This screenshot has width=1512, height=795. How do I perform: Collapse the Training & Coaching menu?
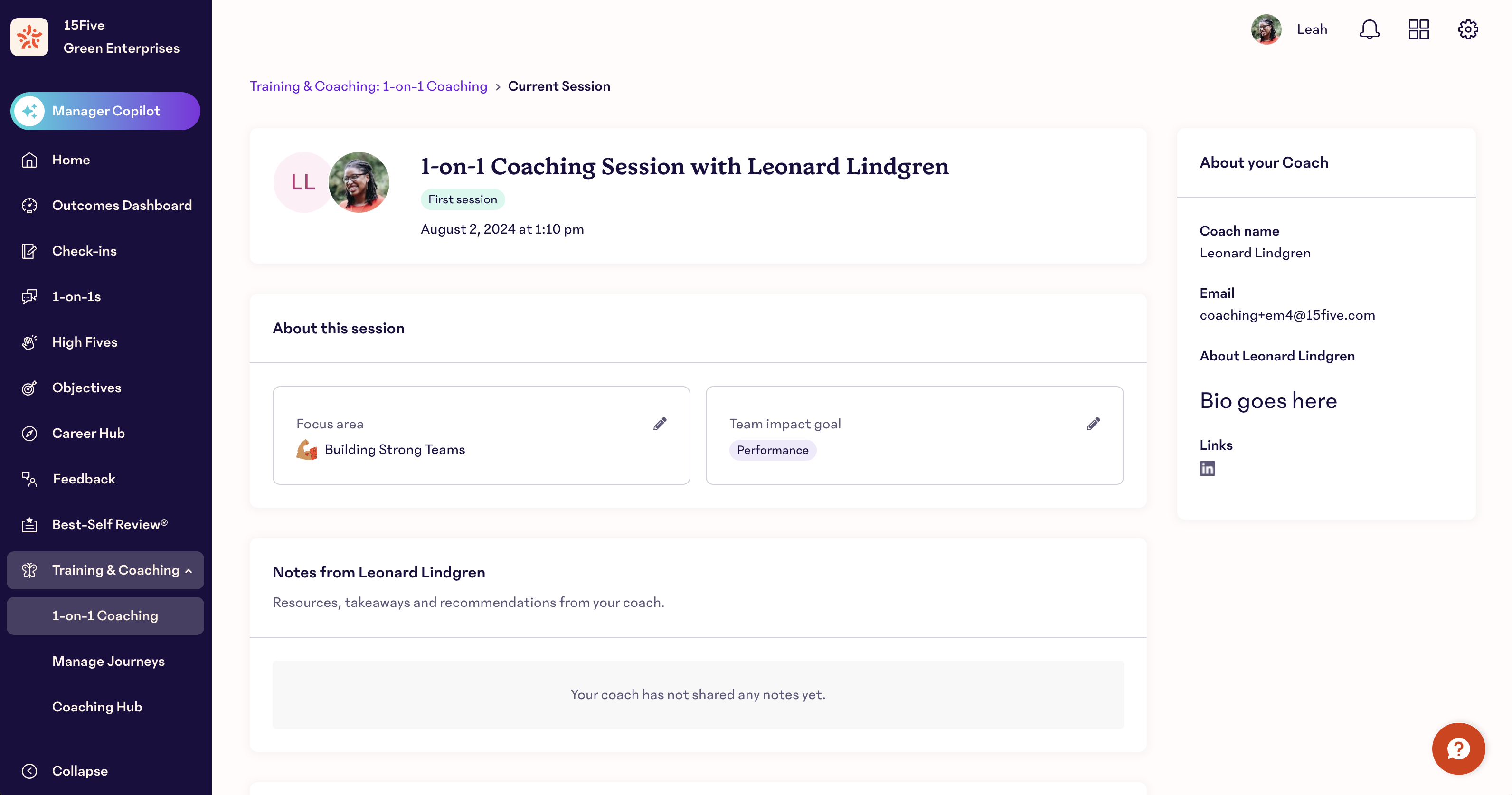click(x=105, y=570)
